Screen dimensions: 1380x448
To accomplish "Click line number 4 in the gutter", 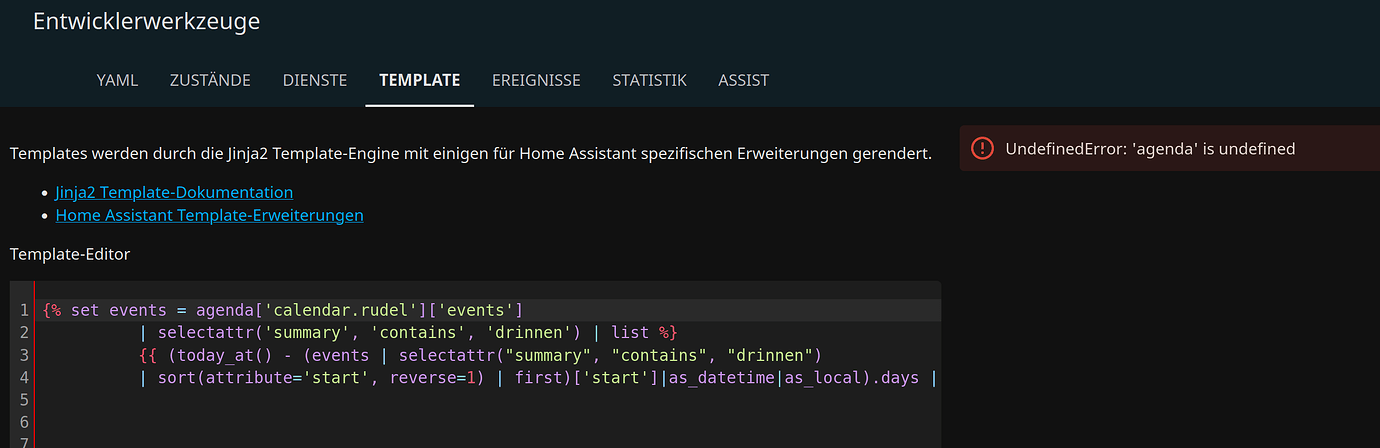I will point(24,378).
